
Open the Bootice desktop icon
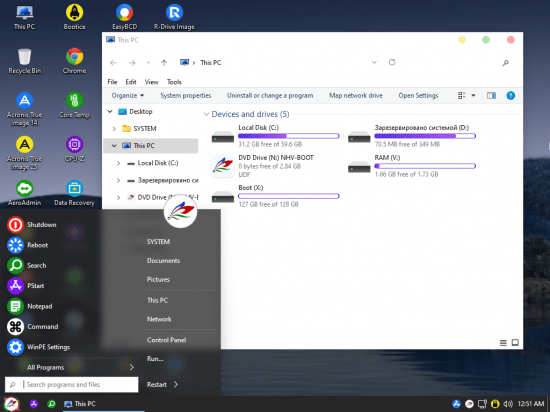pos(74,17)
